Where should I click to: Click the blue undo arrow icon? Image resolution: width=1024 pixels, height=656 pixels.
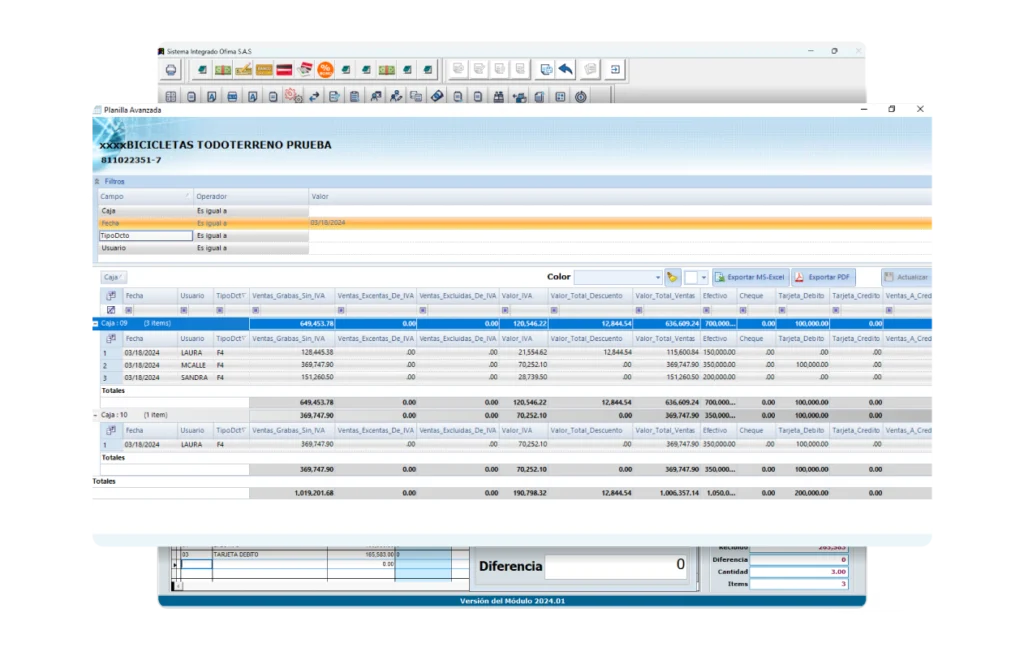click(x=566, y=69)
